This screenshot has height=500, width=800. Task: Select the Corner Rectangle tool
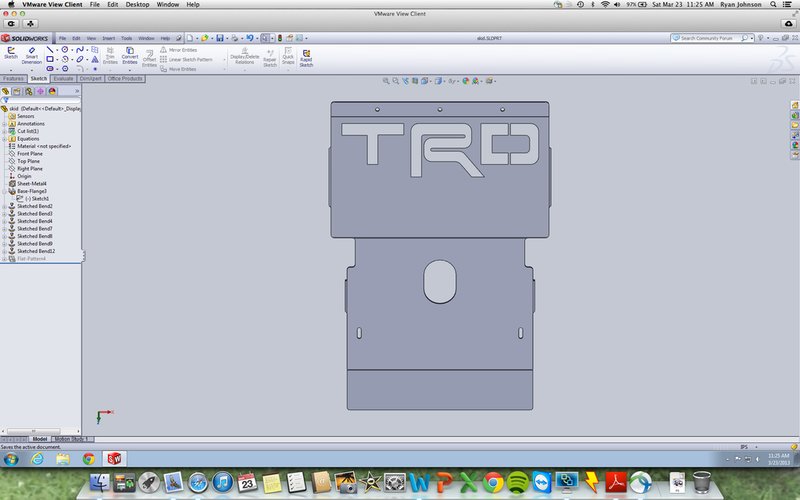pos(49,59)
